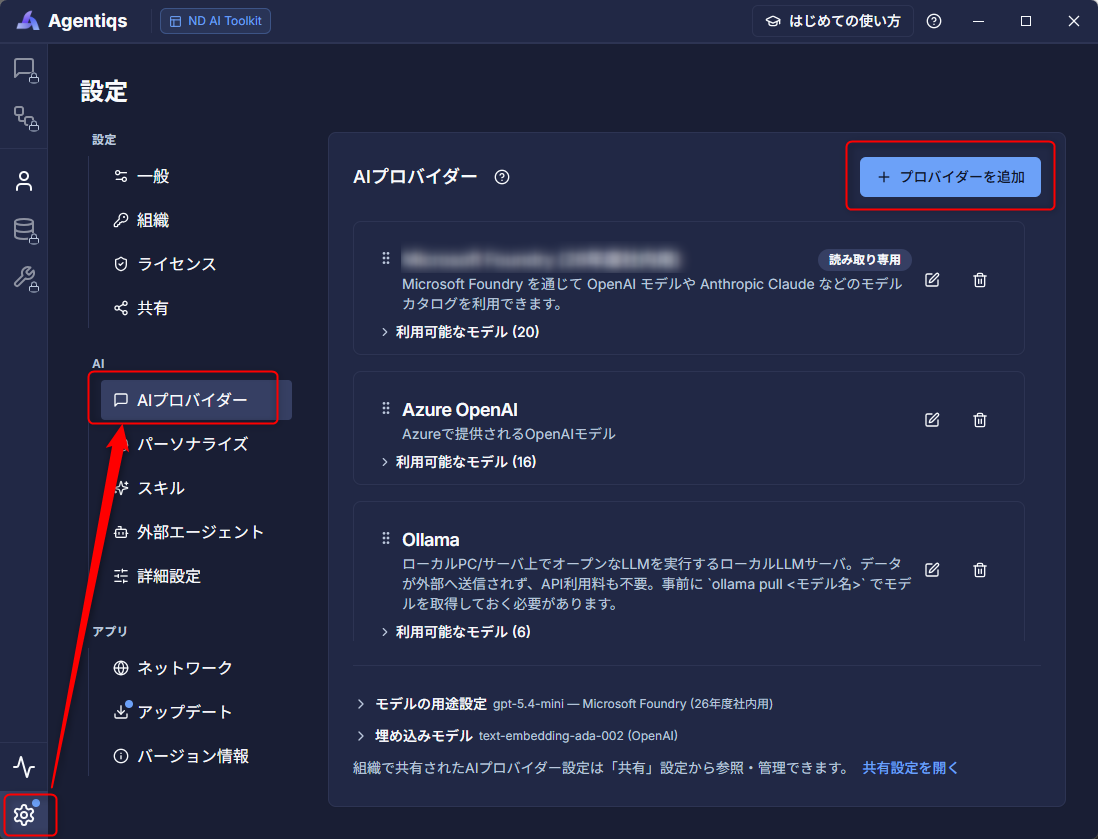Expand 利用可能なモデル (6) list
This screenshot has width=1098, height=839.
point(456,632)
